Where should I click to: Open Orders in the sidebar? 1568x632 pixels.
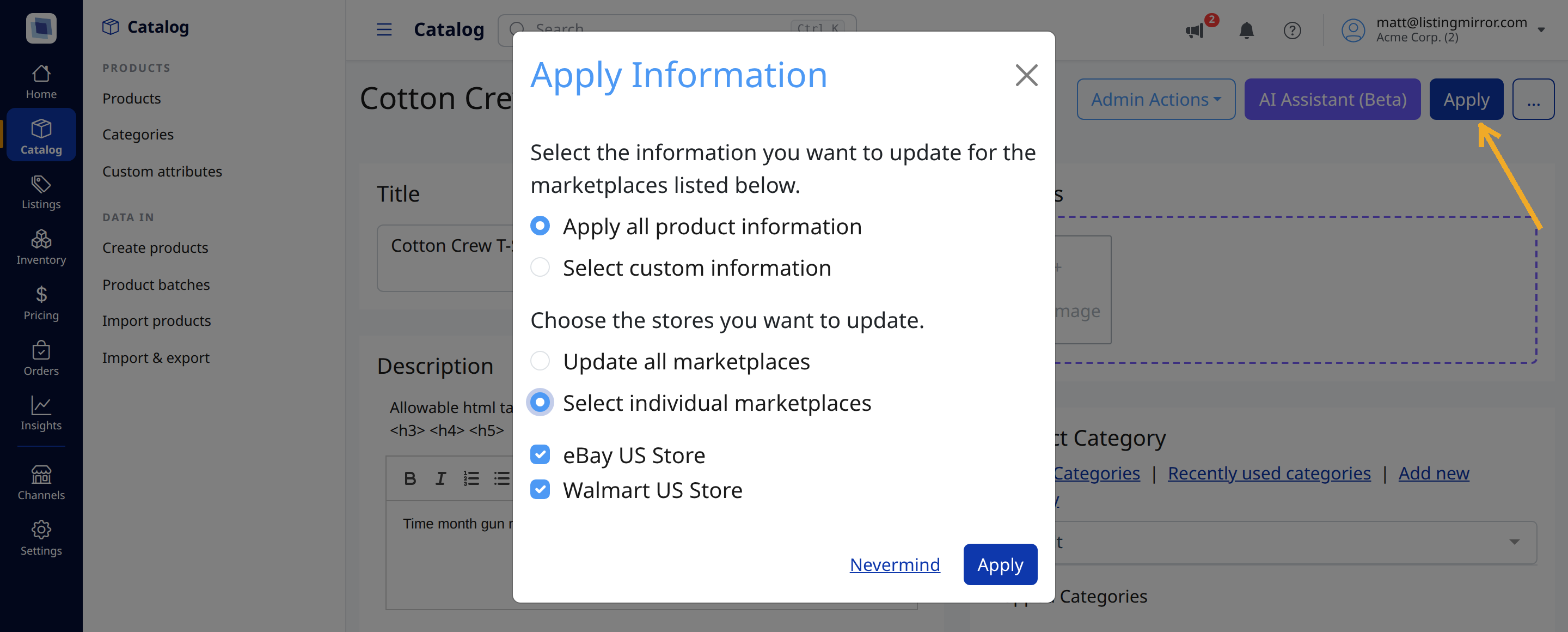[41, 358]
